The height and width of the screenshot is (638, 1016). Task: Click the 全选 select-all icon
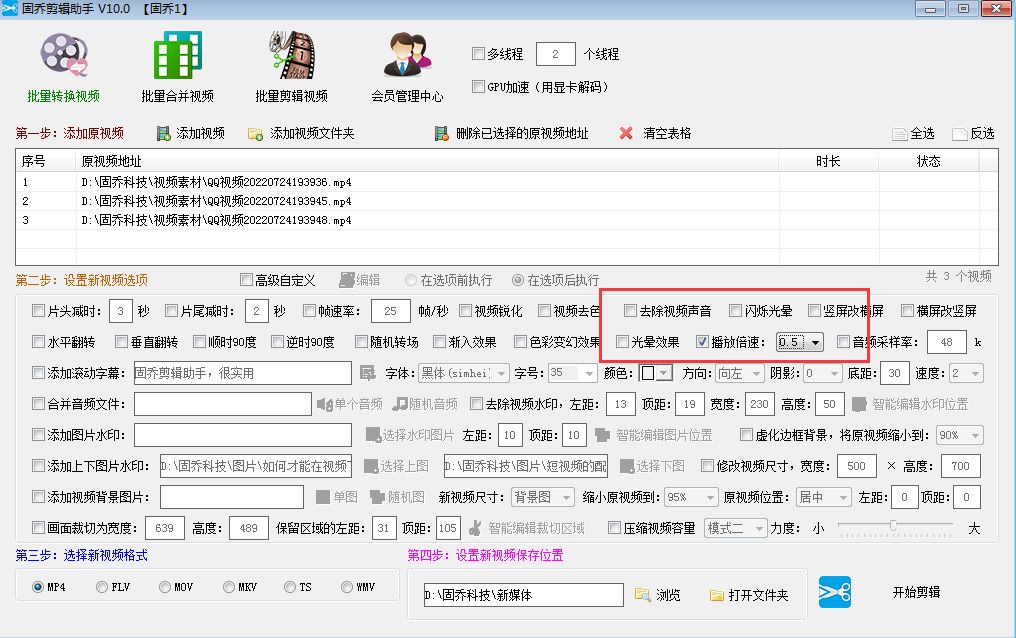[x=899, y=134]
